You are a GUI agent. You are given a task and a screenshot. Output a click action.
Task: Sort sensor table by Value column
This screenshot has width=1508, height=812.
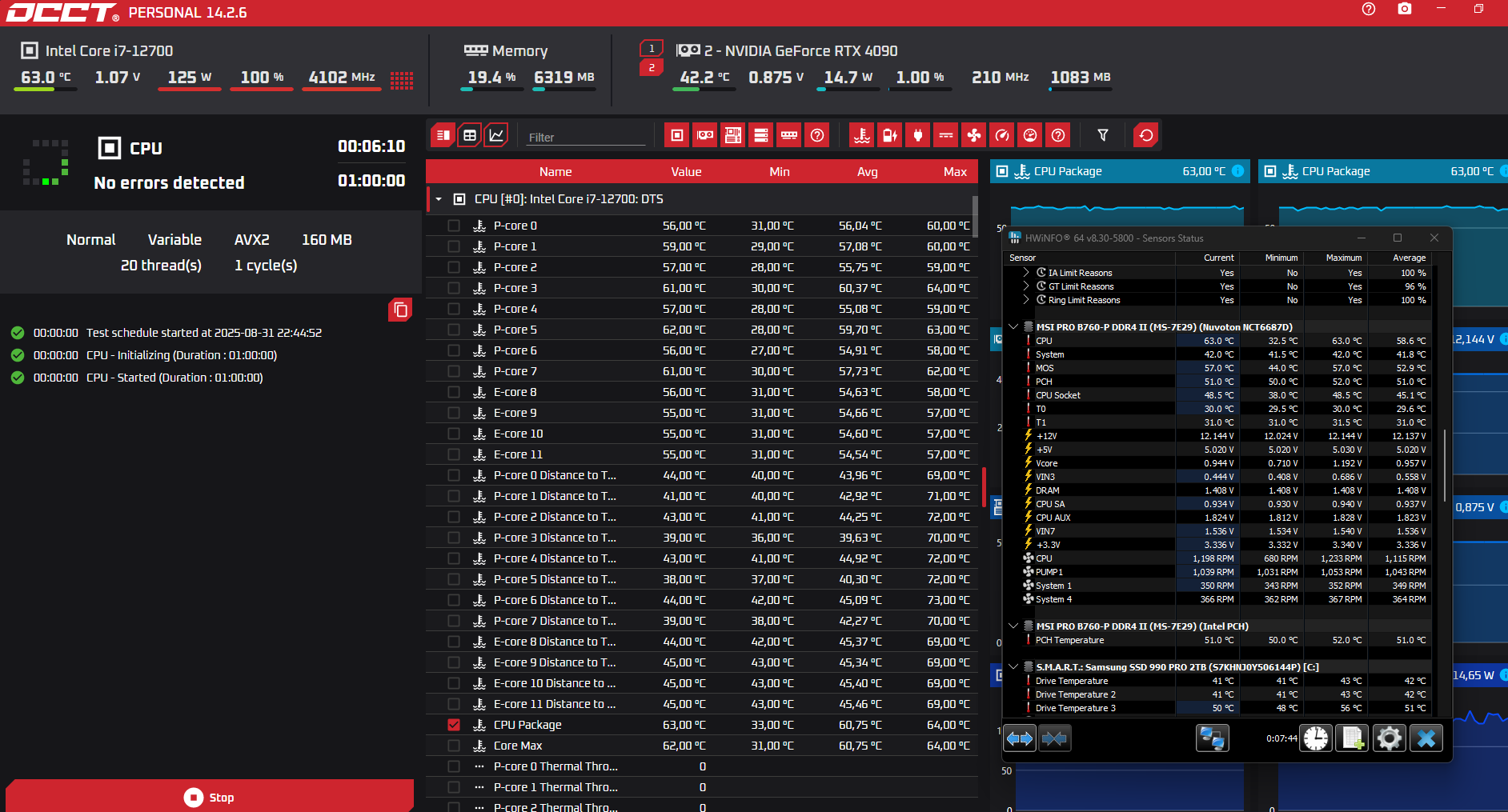686,172
